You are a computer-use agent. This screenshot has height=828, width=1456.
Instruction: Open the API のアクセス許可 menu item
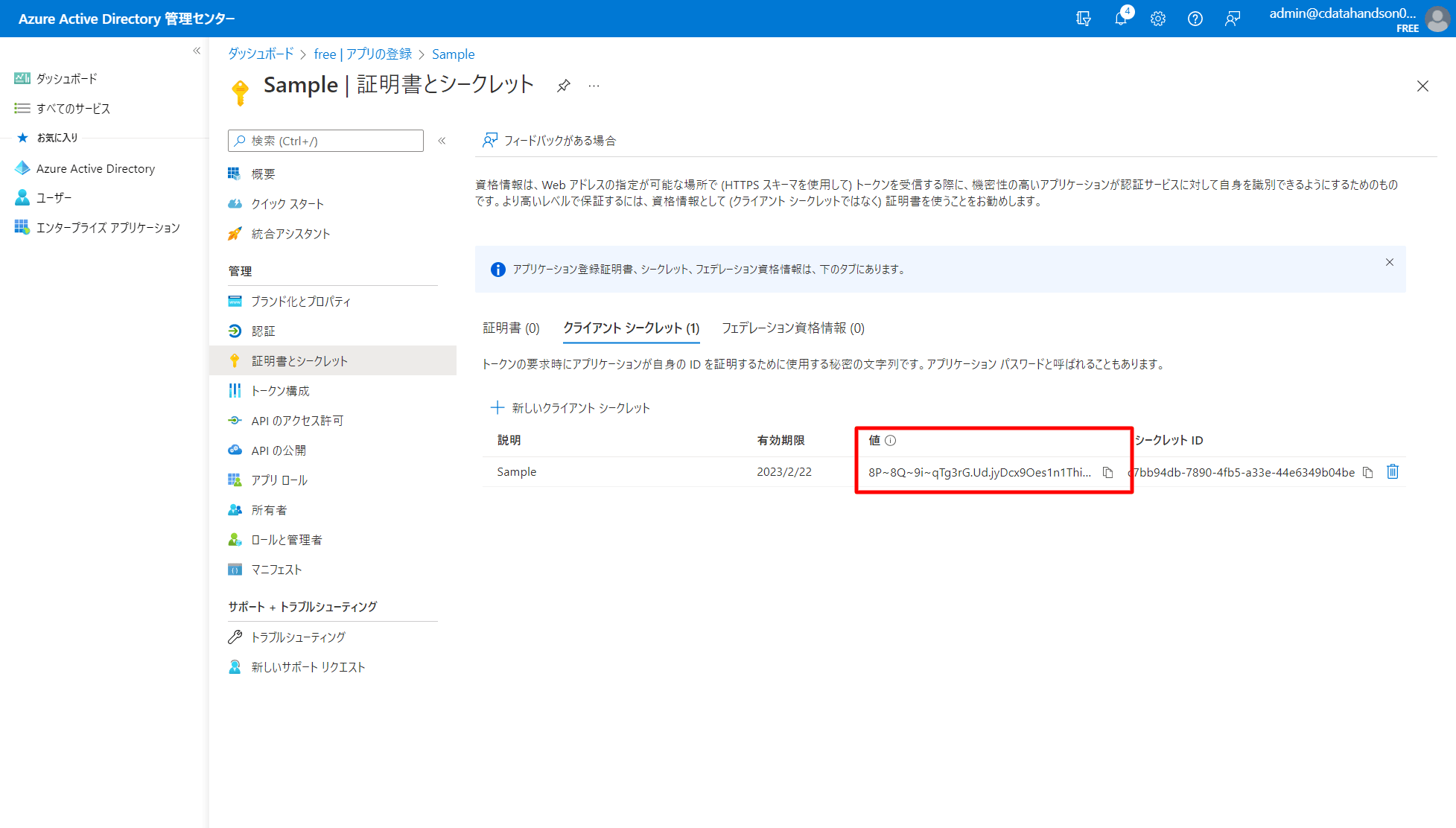coord(296,421)
